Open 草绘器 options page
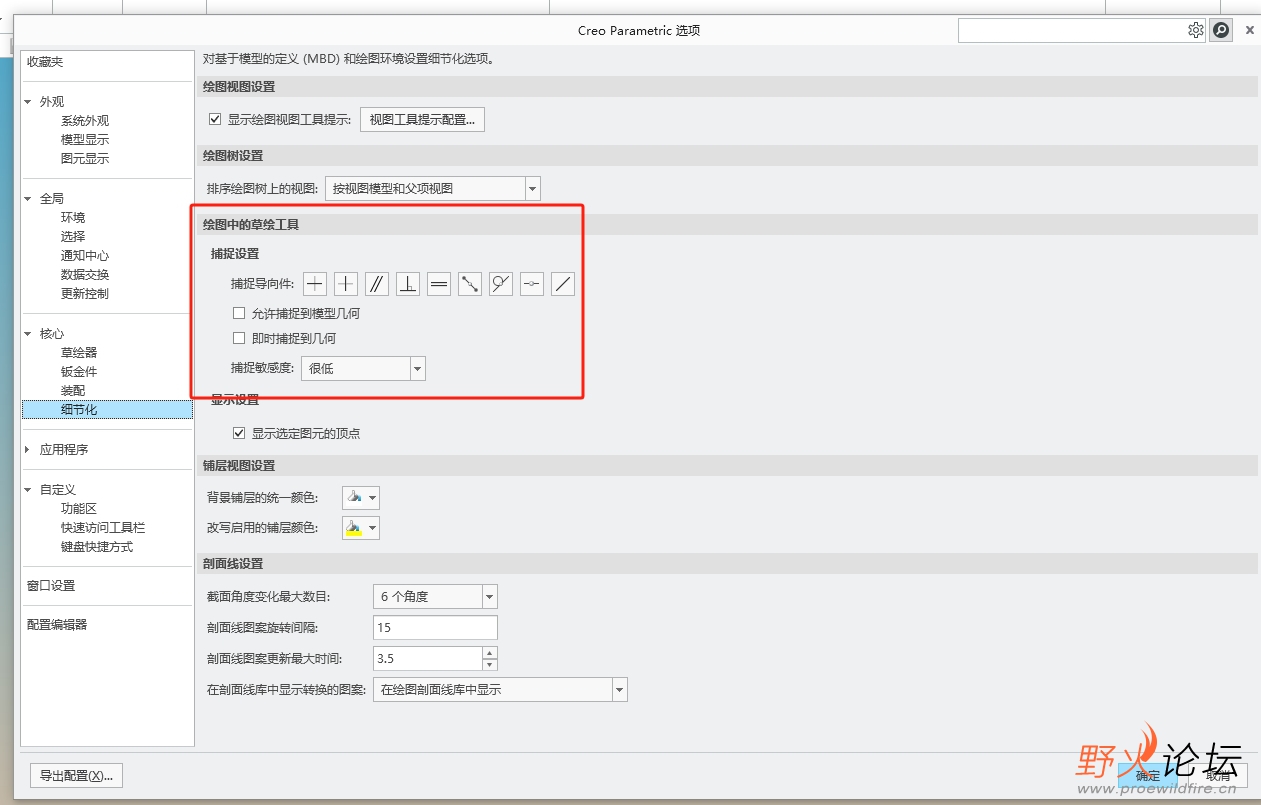1261x805 pixels. (79, 353)
